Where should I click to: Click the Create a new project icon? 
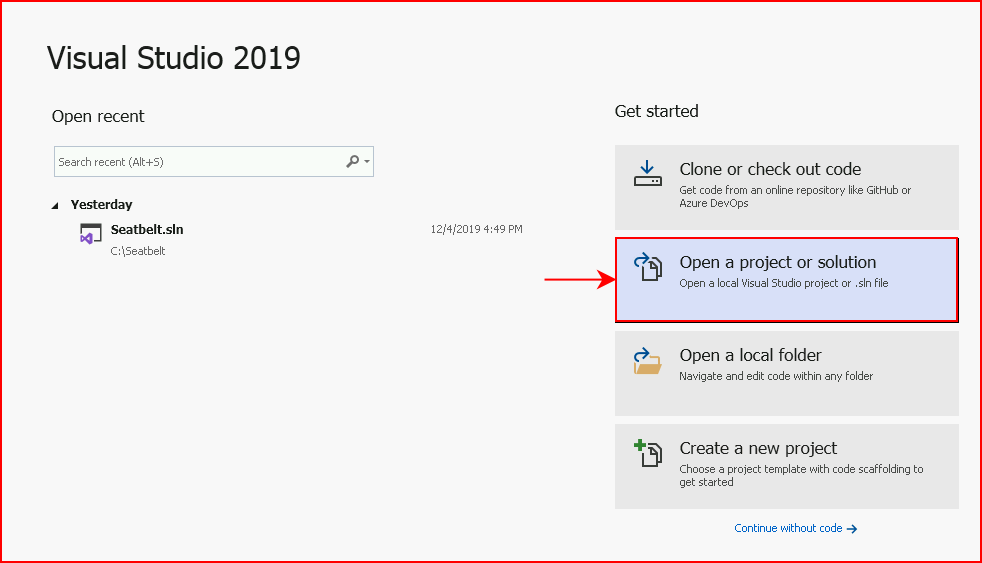point(648,453)
